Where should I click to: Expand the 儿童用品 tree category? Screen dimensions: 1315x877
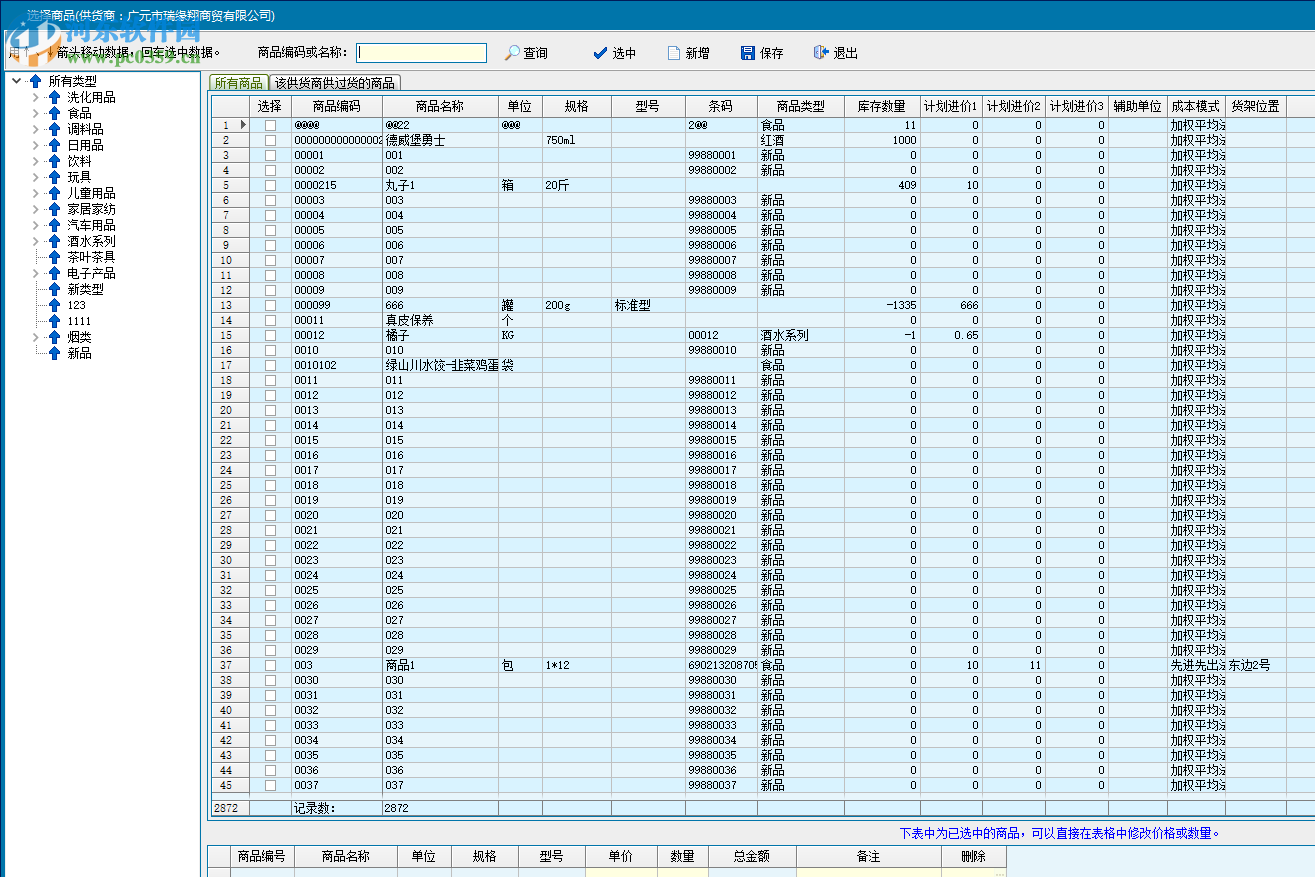[x=35, y=193]
